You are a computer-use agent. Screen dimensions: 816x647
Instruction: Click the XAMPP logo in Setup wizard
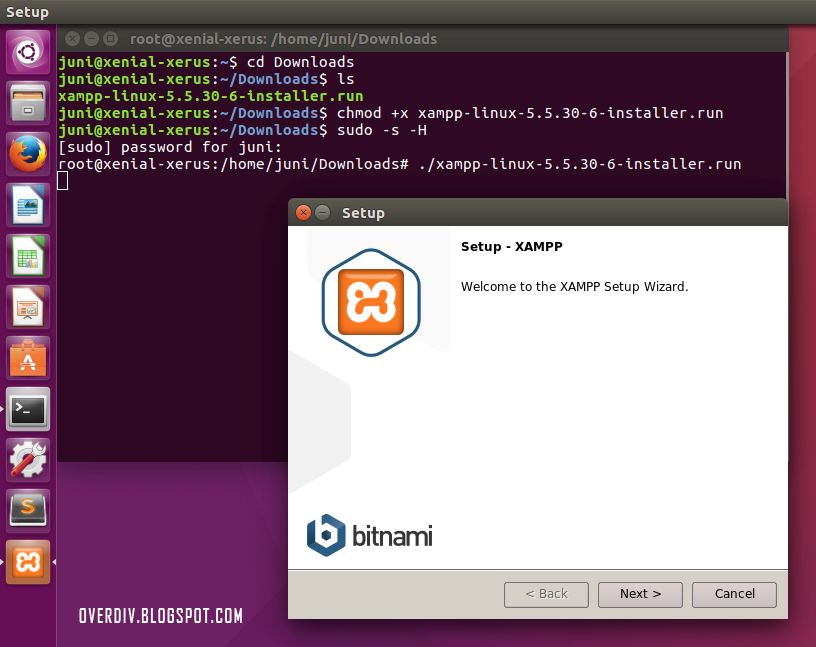click(x=371, y=302)
